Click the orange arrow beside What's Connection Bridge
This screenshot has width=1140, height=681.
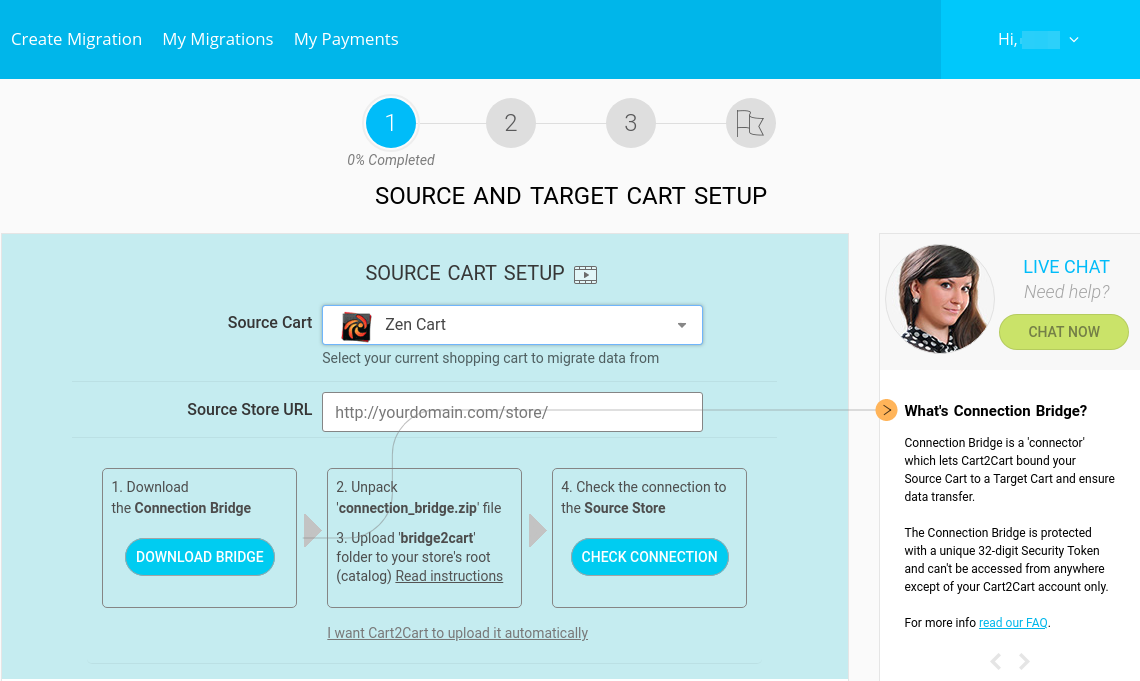[x=886, y=410]
